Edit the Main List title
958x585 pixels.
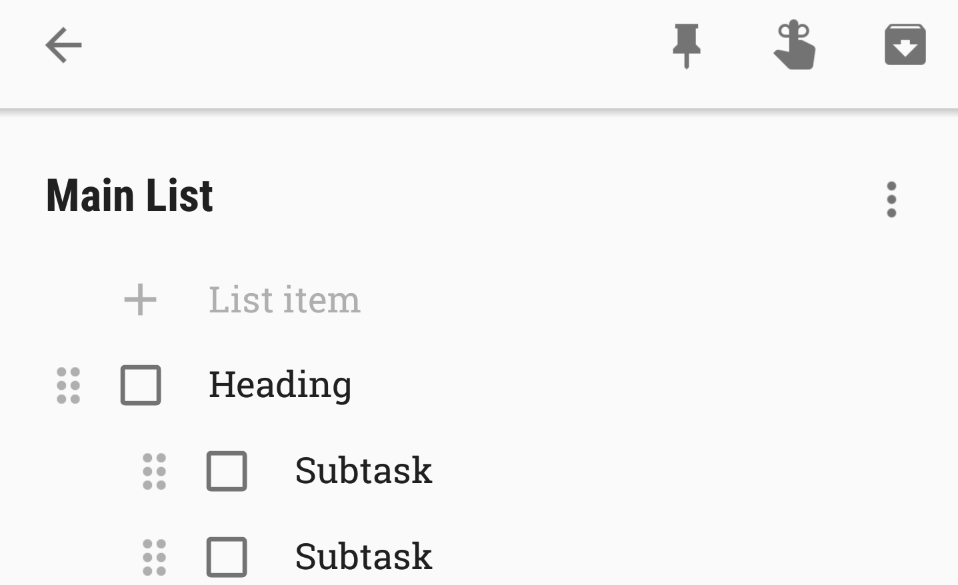[130, 196]
